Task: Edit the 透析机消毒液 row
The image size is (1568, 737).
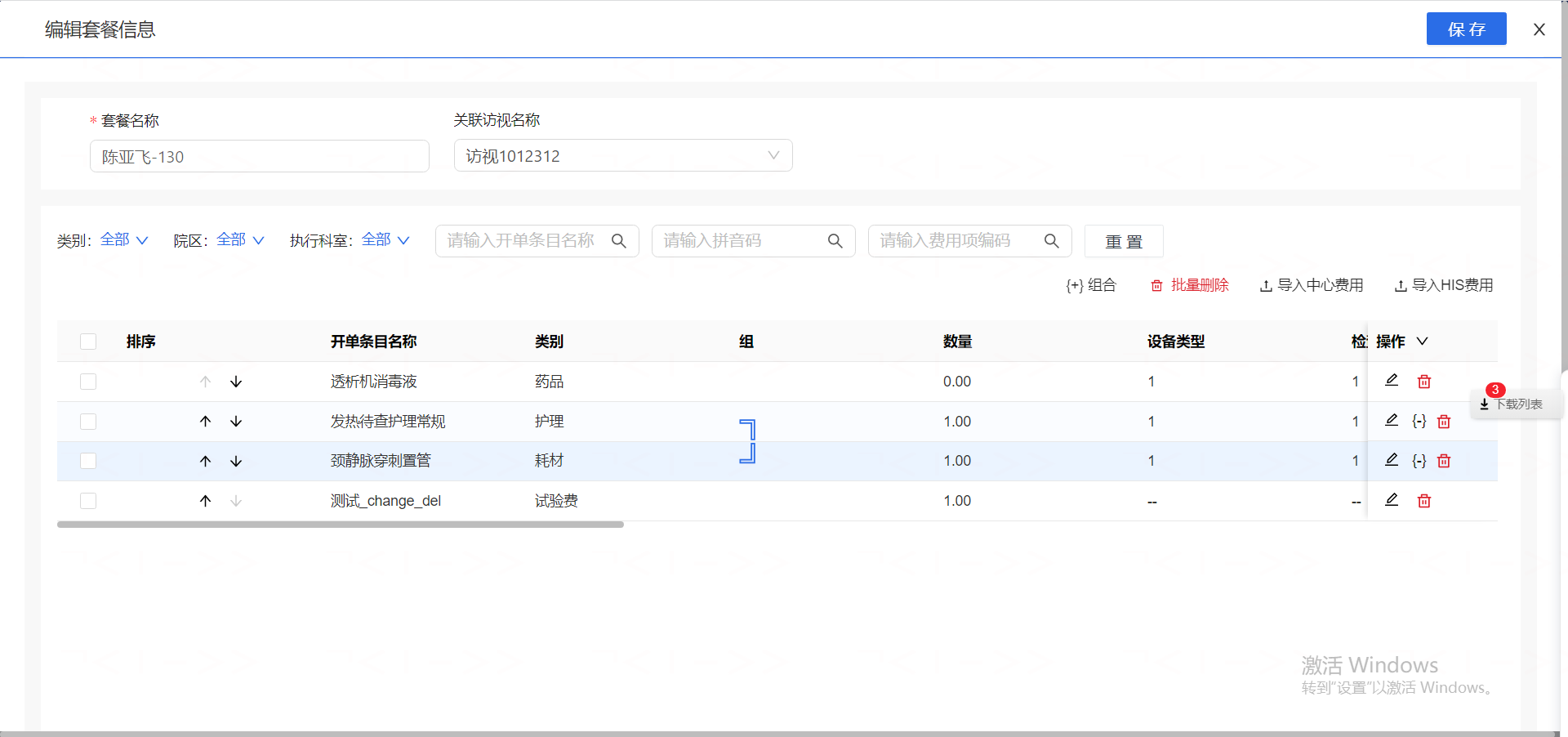Action: [x=1392, y=381]
